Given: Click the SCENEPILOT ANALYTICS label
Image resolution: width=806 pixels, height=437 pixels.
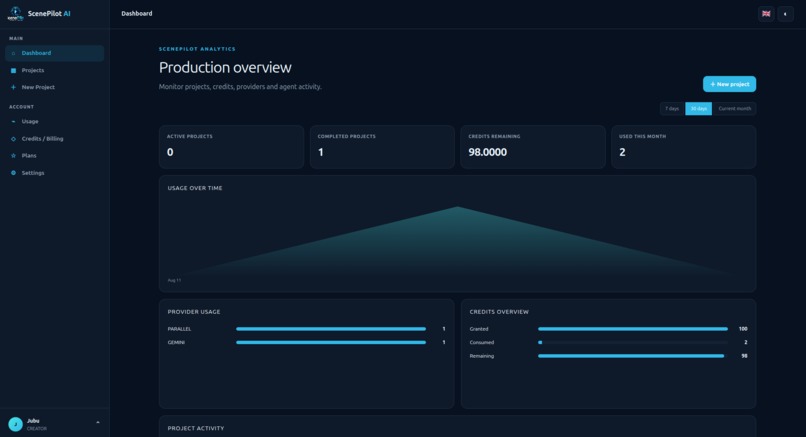Looking at the screenshot, I should (197, 49).
